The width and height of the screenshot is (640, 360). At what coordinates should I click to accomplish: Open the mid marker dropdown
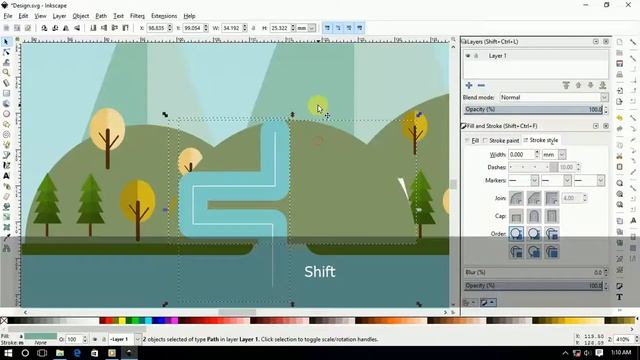[557, 180]
